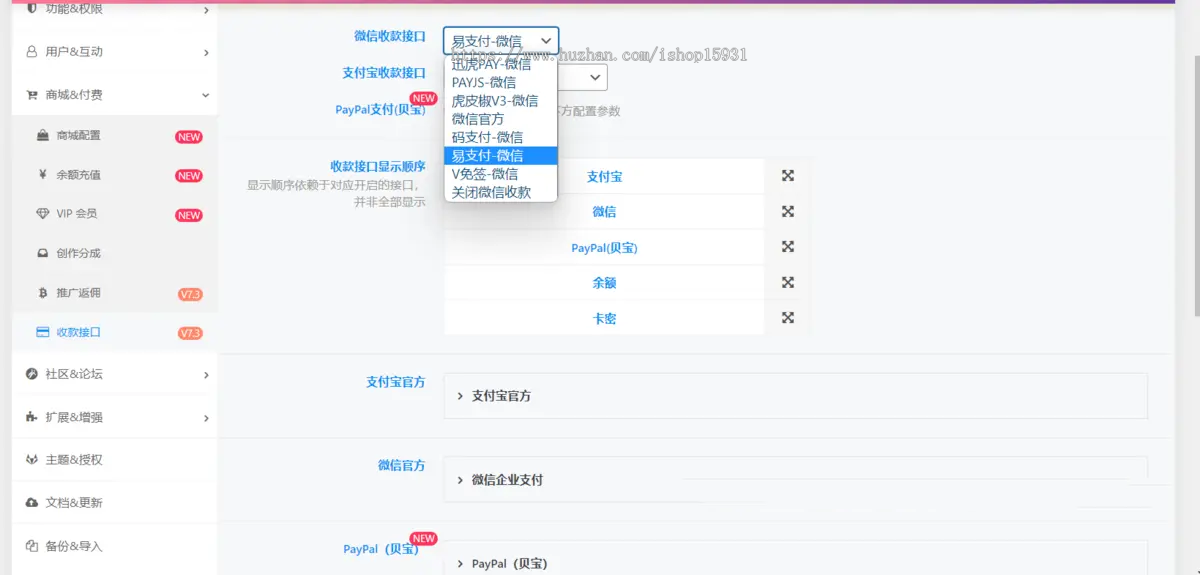The width and height of the screenshot is (1200, 575).
Task: Click the bitcoin icon beside 推广返佣
Action: coord(43,293)
